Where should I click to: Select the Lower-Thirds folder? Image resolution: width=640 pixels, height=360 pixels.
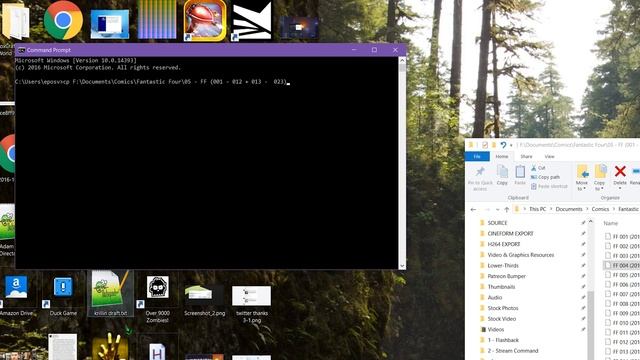click(503, 265)
